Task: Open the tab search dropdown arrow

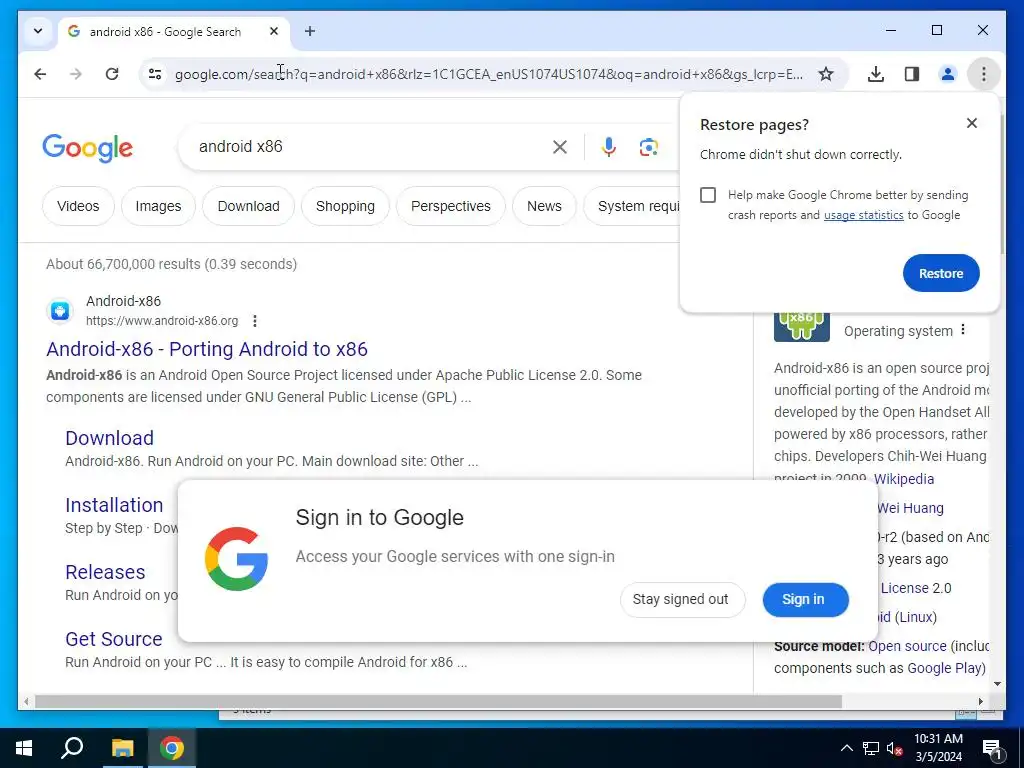Action: pyautogui.click(x=38, y=31)
